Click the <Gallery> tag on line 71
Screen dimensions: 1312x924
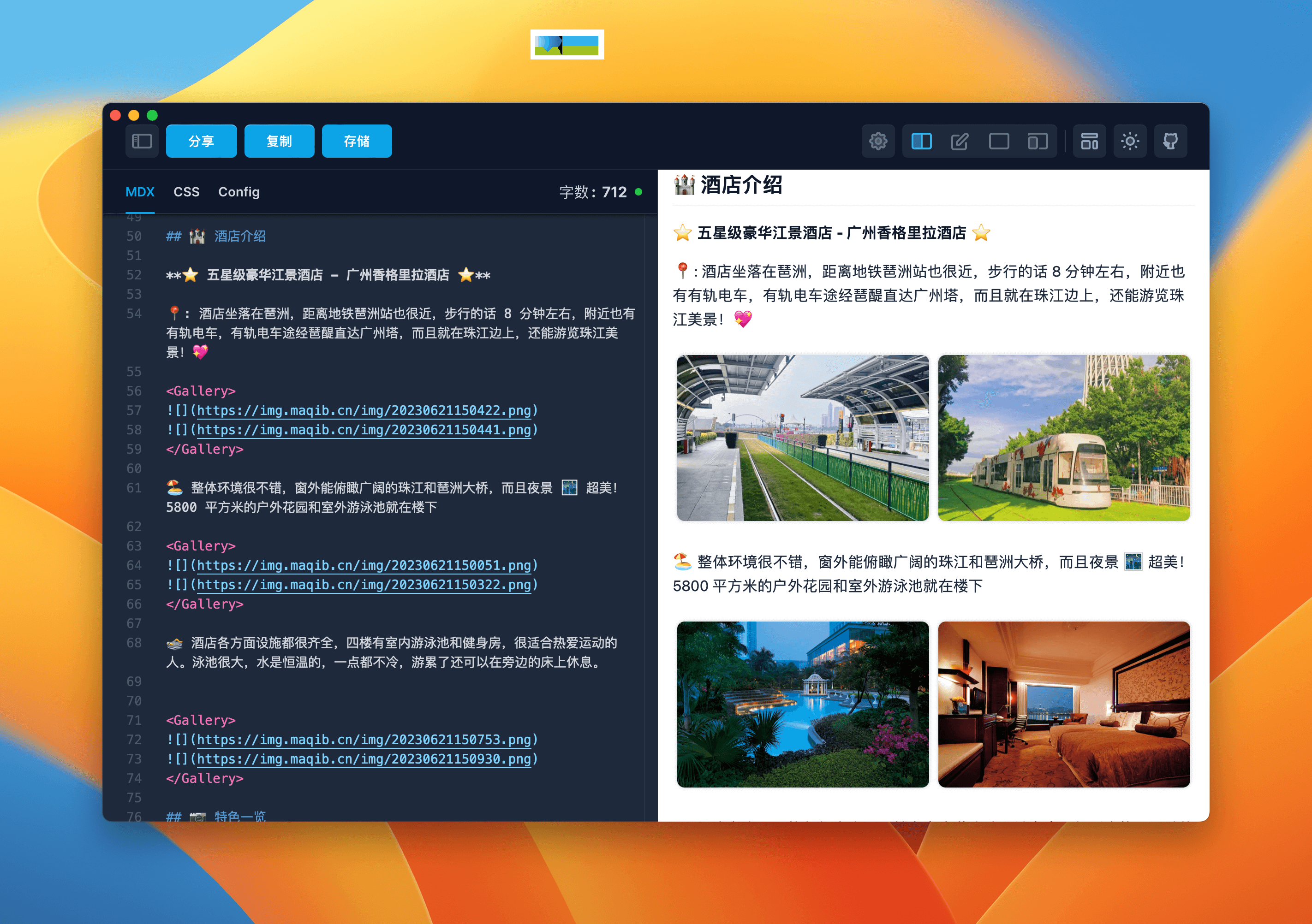[x=201, y=720]
